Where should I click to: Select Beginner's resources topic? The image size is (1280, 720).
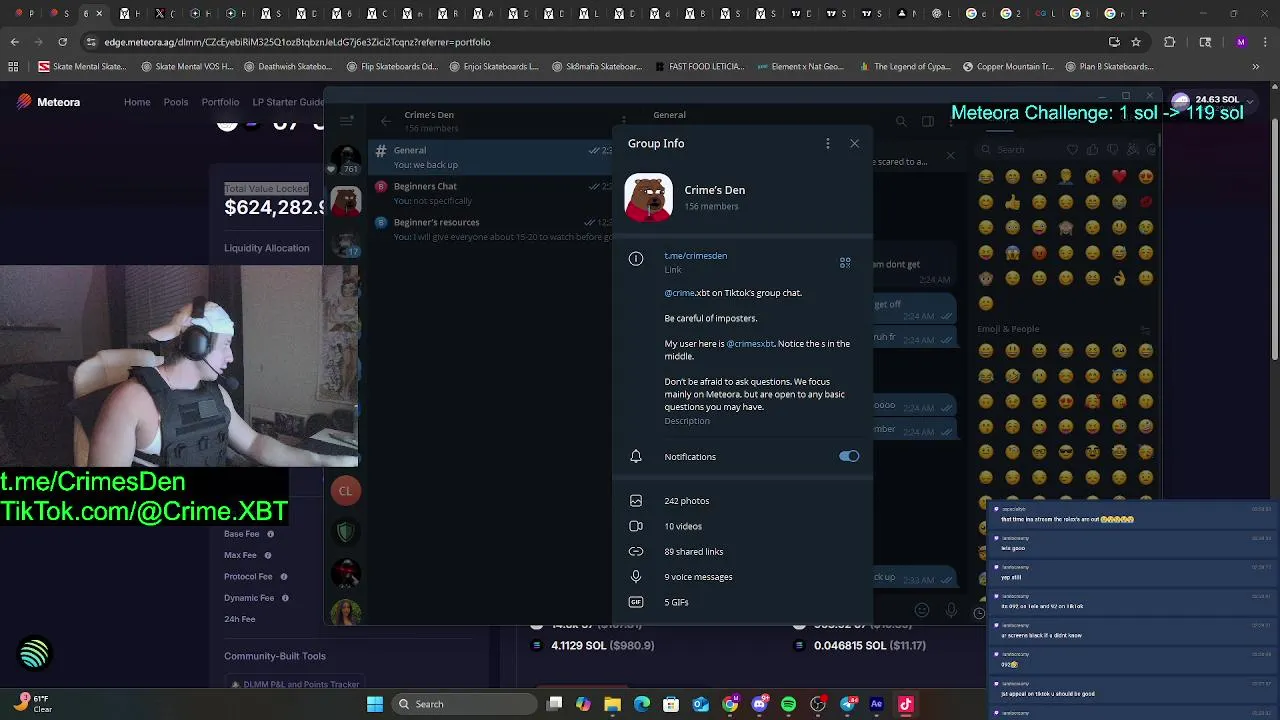pos(491,229)
